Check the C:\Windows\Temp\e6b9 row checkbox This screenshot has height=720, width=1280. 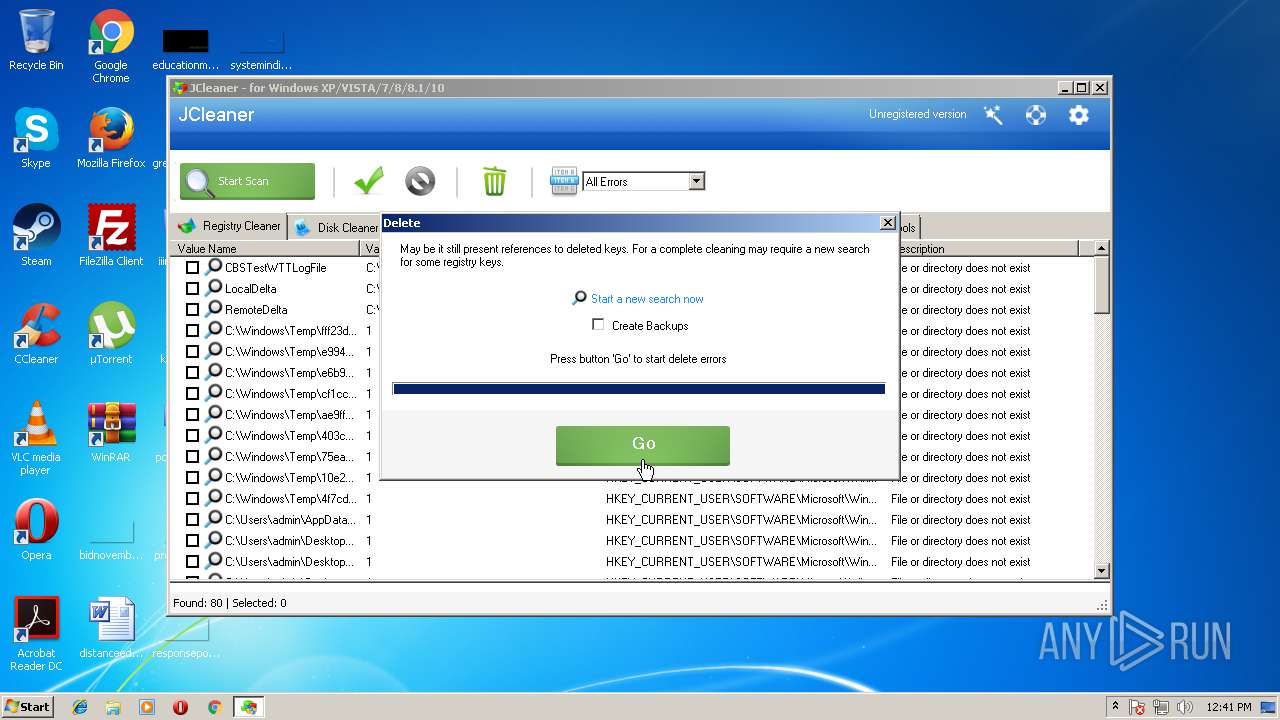pyautogui.click(x=192, y=373)
